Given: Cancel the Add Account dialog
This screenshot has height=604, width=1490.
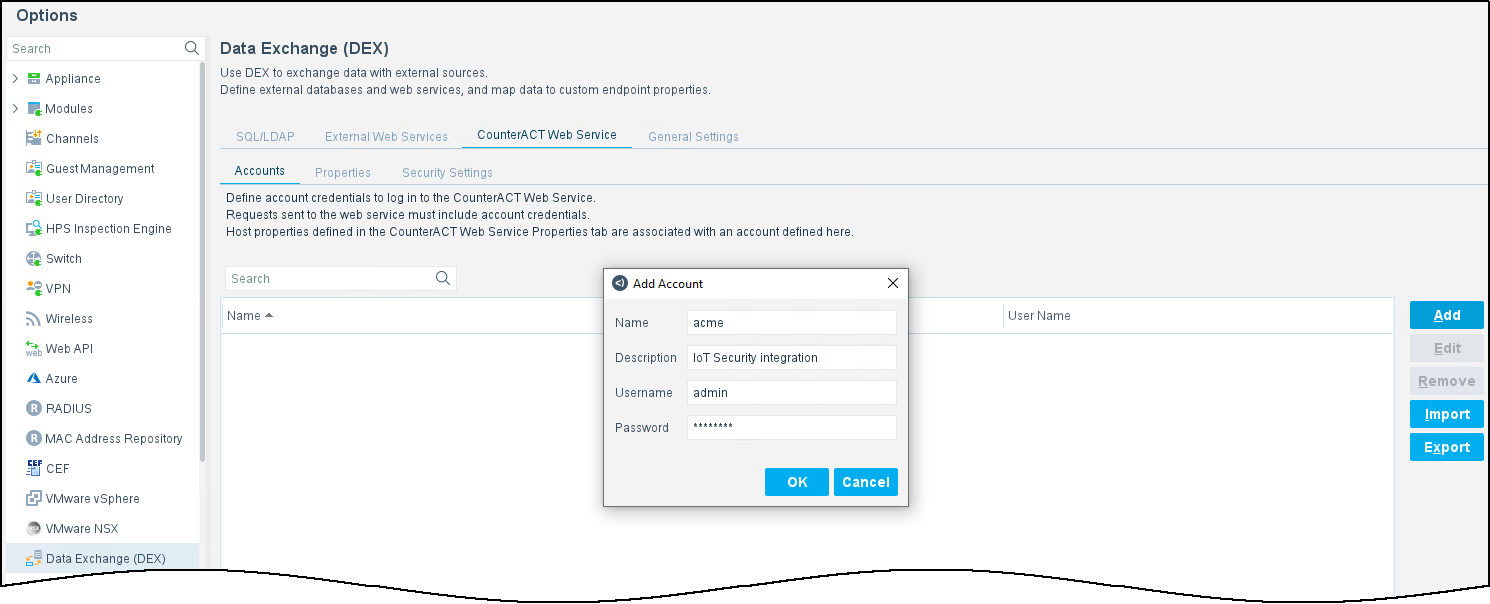Looking at the screenshot, I should pyautogui.click(x=866, y=482).
